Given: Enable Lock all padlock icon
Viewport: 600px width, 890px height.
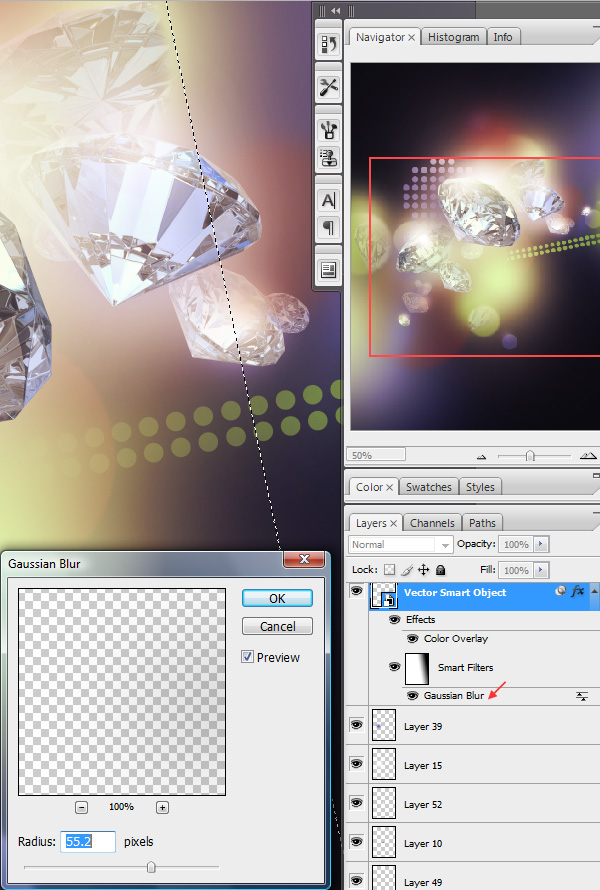Looking at the screenshot, I should 440,569.
